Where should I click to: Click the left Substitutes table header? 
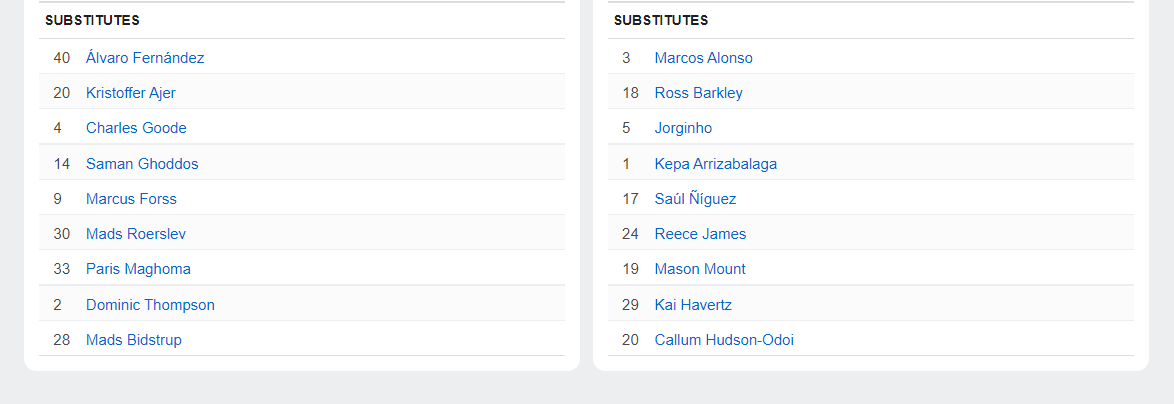point(92,20)
